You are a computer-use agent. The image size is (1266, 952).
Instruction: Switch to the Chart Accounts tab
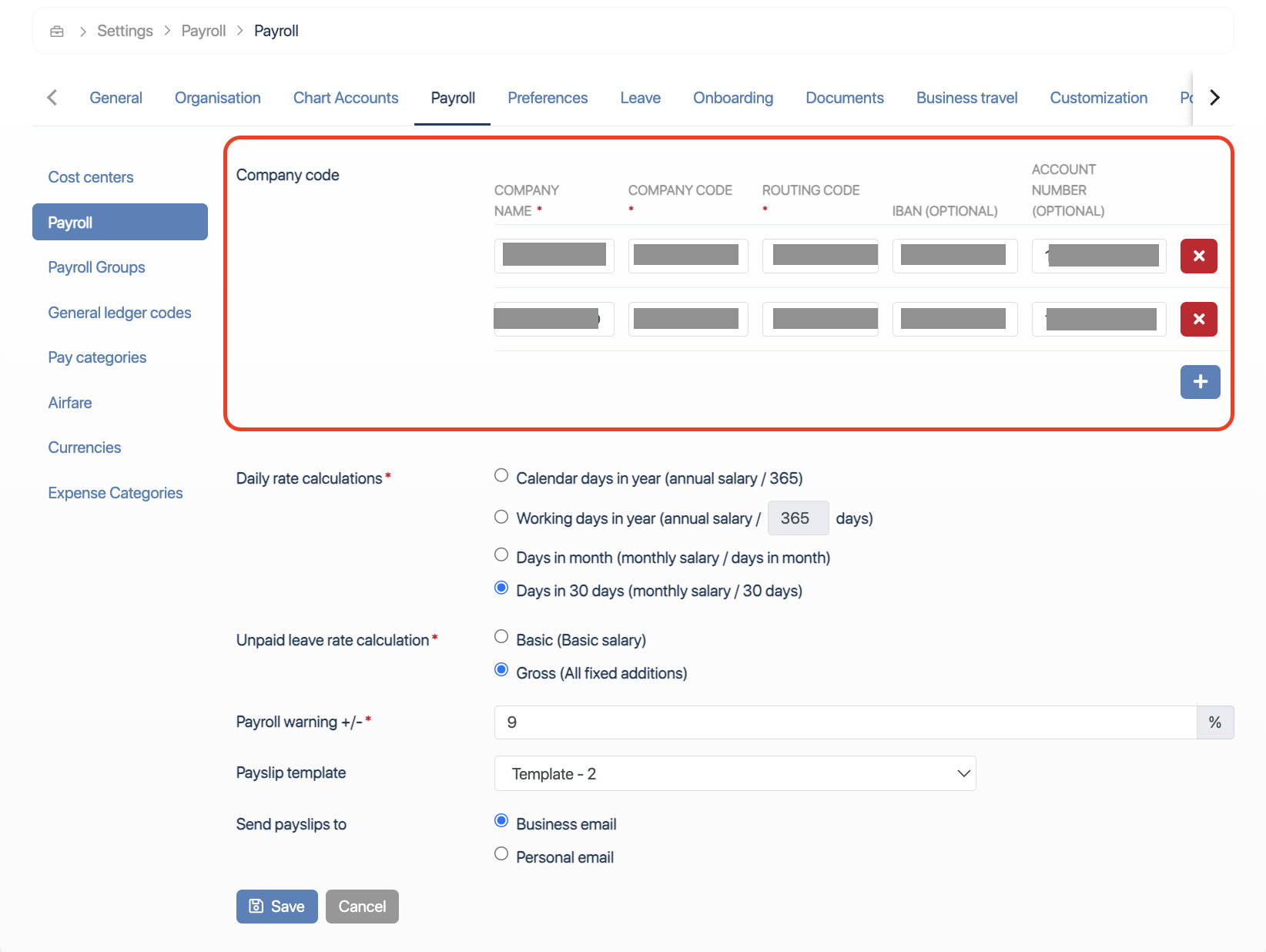[x=346, y=98]
